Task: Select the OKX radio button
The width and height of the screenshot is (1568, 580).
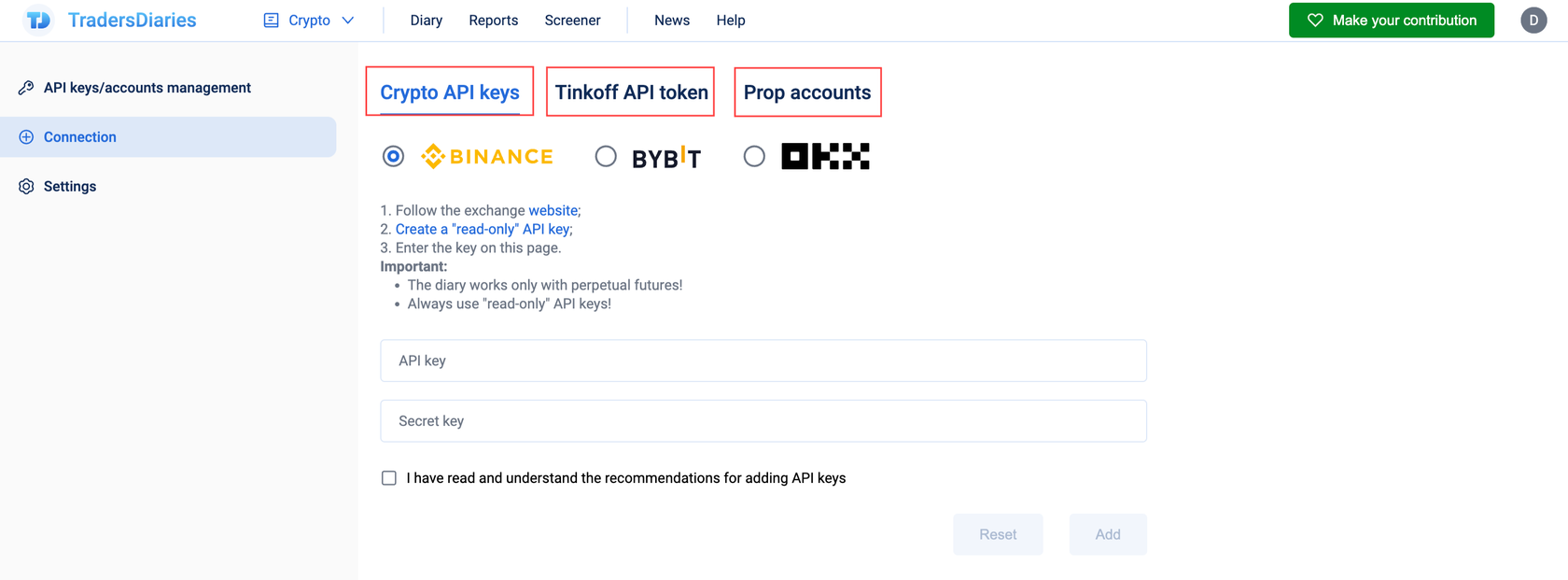Action: tap(754, 156)
